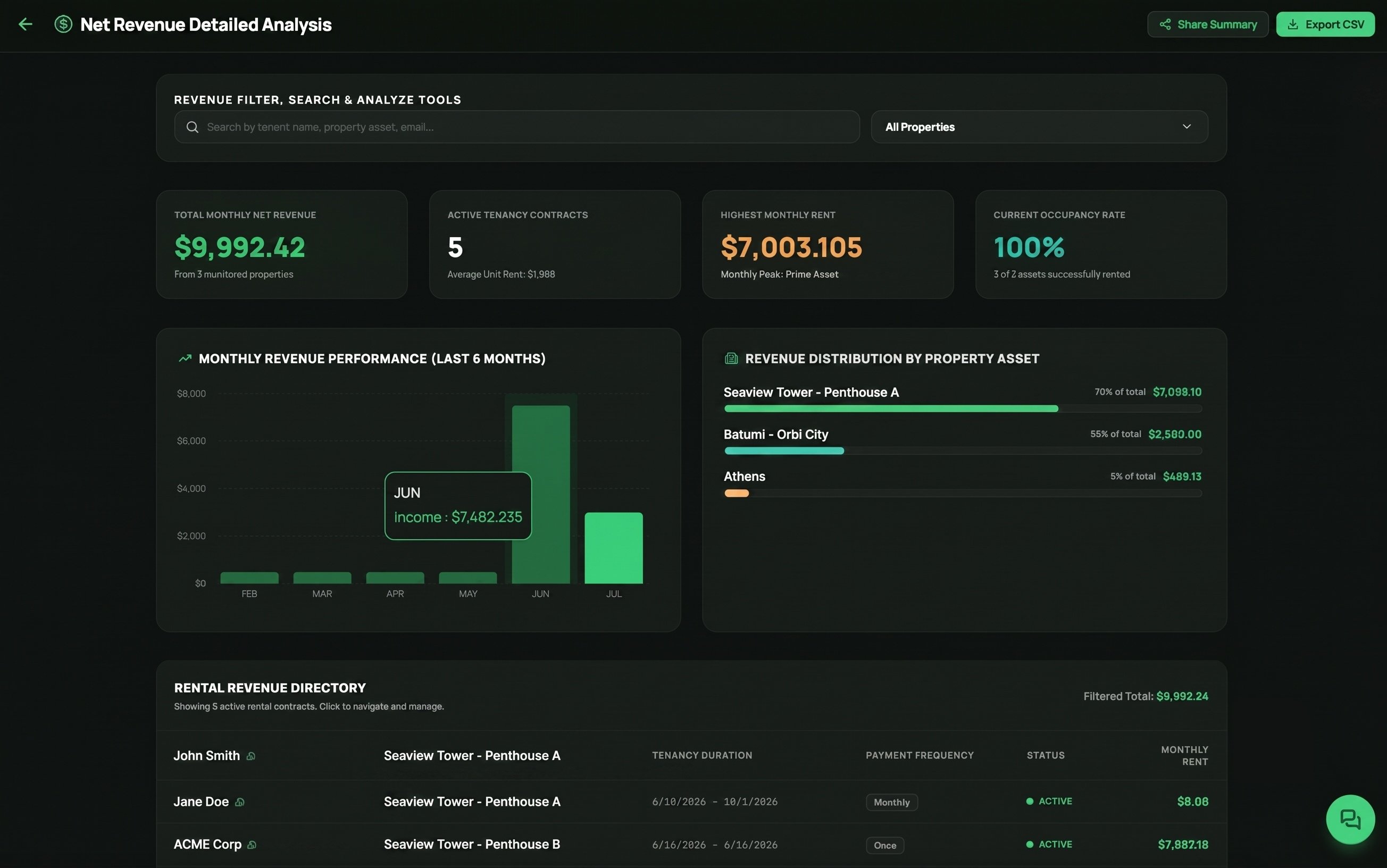The image size is (1387, 868).
Task: Click Seaview Tower - Penthouse B property
Action: (x=472, y=845)
